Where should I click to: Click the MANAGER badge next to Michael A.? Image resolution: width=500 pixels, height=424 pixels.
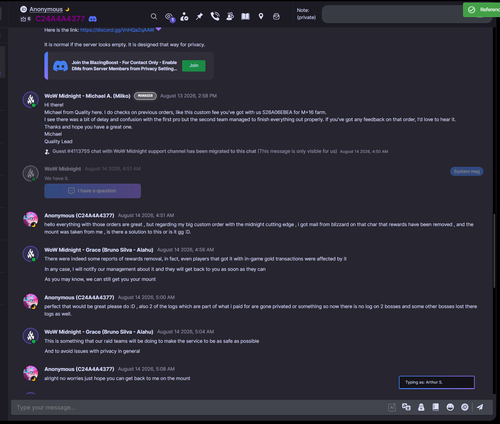145,96
